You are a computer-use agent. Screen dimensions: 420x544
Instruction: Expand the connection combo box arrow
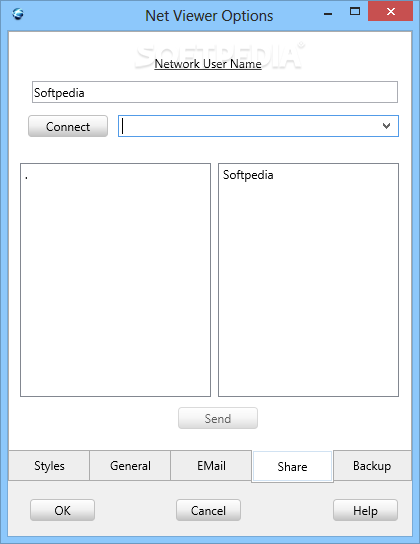point(386,126)
